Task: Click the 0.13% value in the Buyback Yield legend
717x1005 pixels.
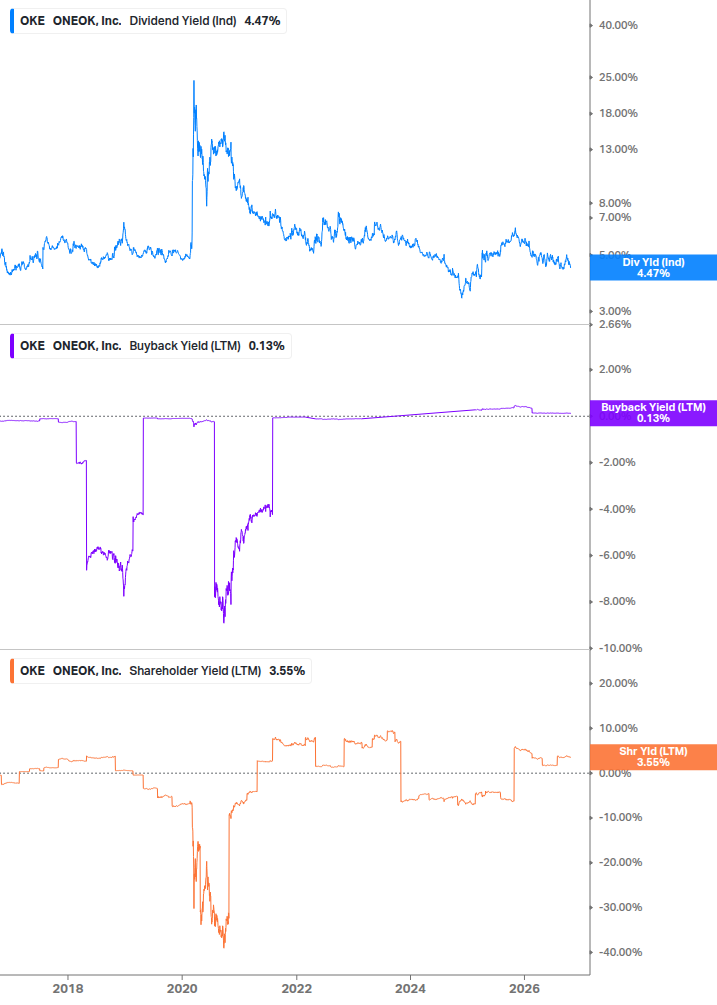Action: pyautogui.click(x=267, y=346)
